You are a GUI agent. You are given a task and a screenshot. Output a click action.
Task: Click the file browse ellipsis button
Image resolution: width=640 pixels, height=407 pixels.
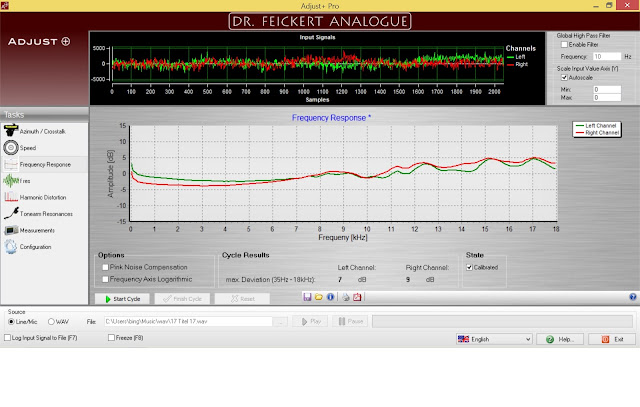tap(280, 322)
